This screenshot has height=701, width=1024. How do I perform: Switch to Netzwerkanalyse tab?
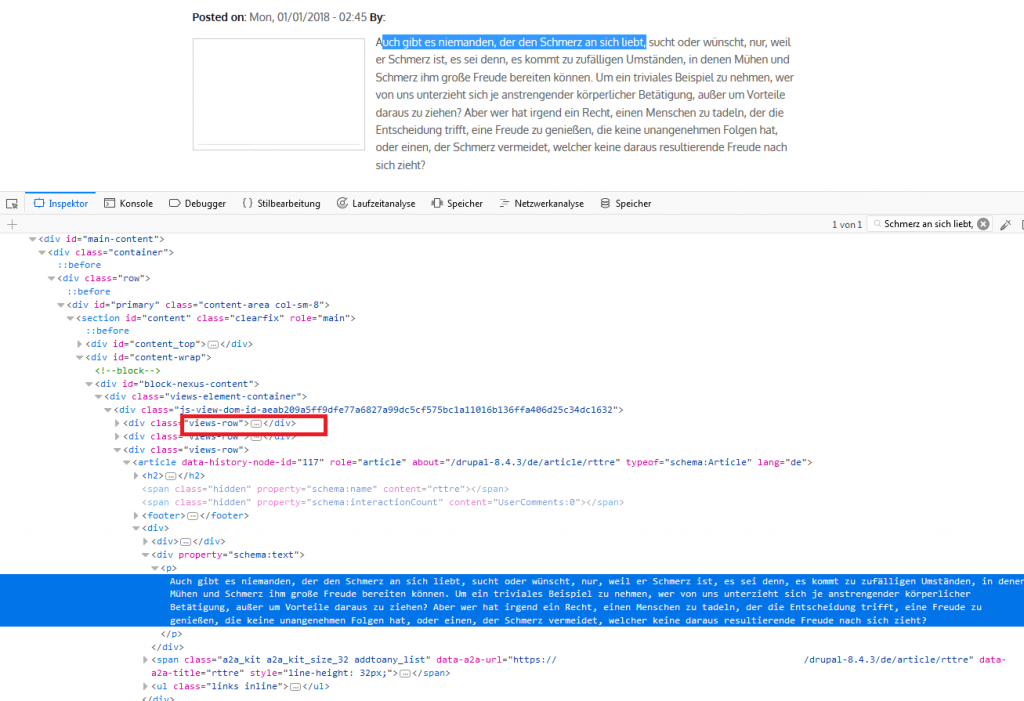(540, 204)
